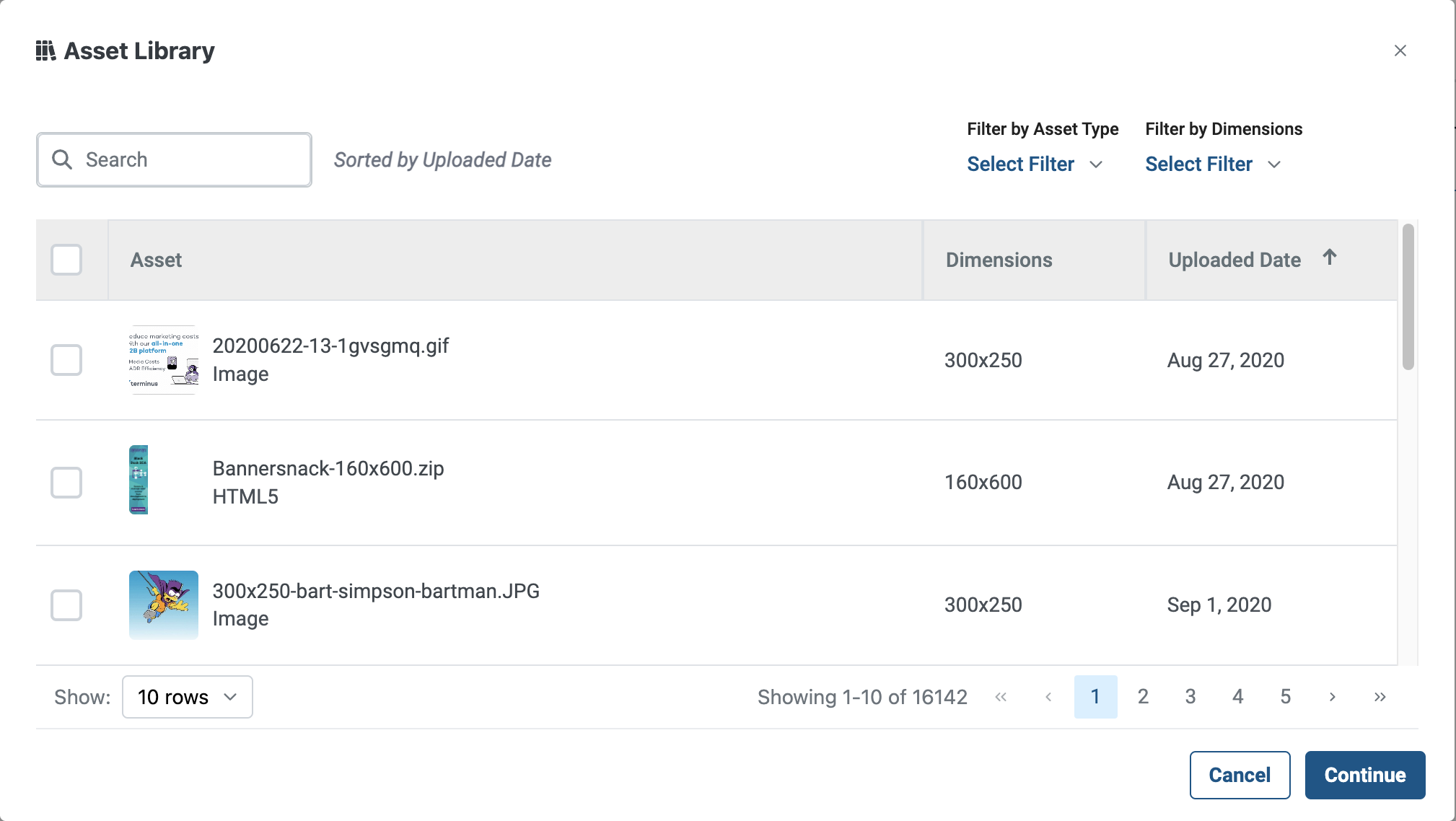This screenshot has width=1456, height=821.
Task: Click the Sorted by Uploaded Date label
Action: pos(442,160)
